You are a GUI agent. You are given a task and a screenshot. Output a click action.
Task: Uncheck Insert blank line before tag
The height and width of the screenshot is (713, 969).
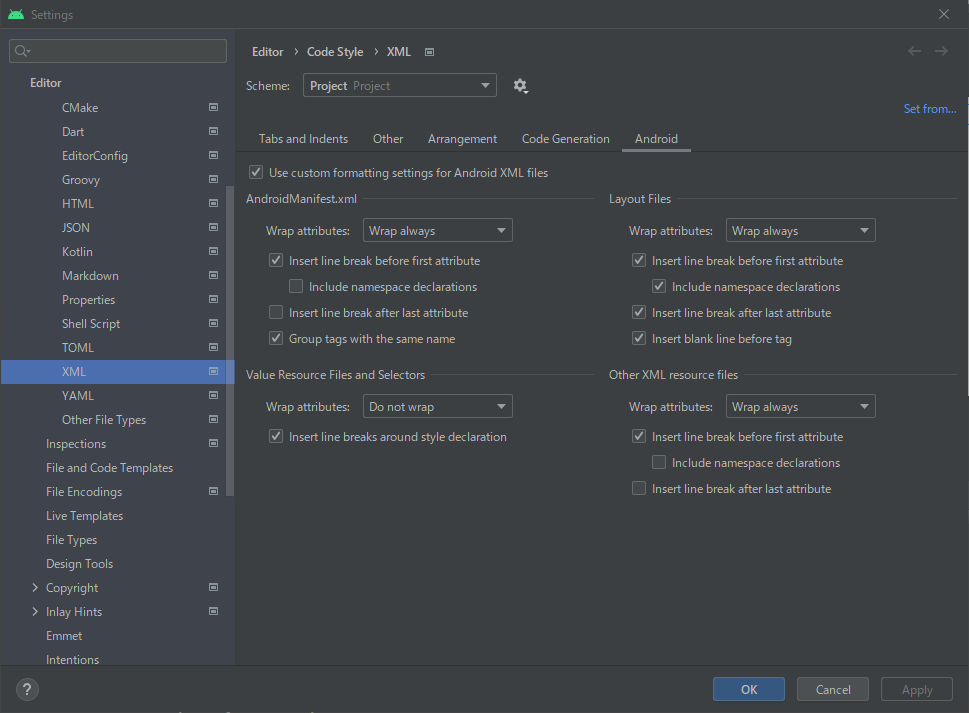[638, 338]
